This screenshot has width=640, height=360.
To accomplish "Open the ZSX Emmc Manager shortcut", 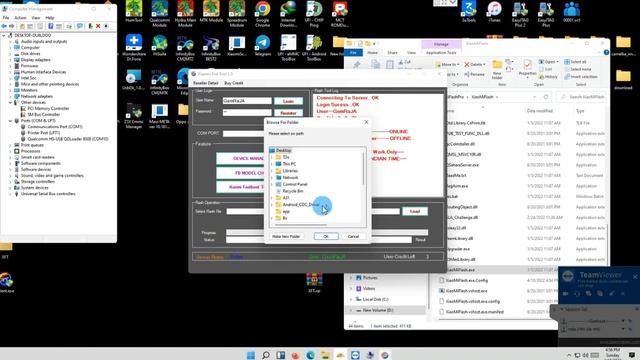I will (134, 116).
